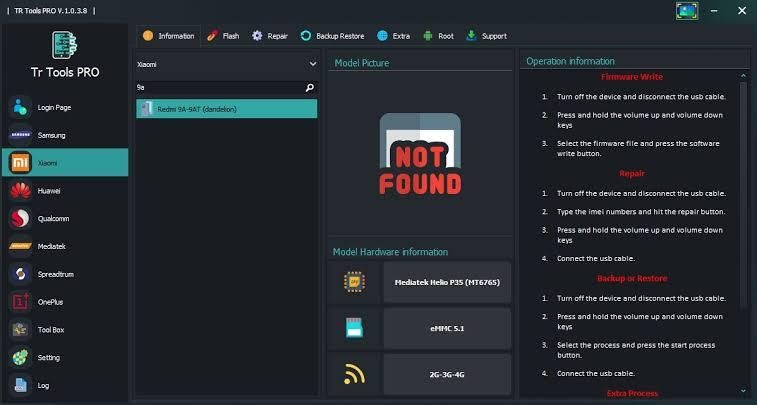Select the Xiaomi Mi logo icon
The image size is (757, 405).
point(20,163)
